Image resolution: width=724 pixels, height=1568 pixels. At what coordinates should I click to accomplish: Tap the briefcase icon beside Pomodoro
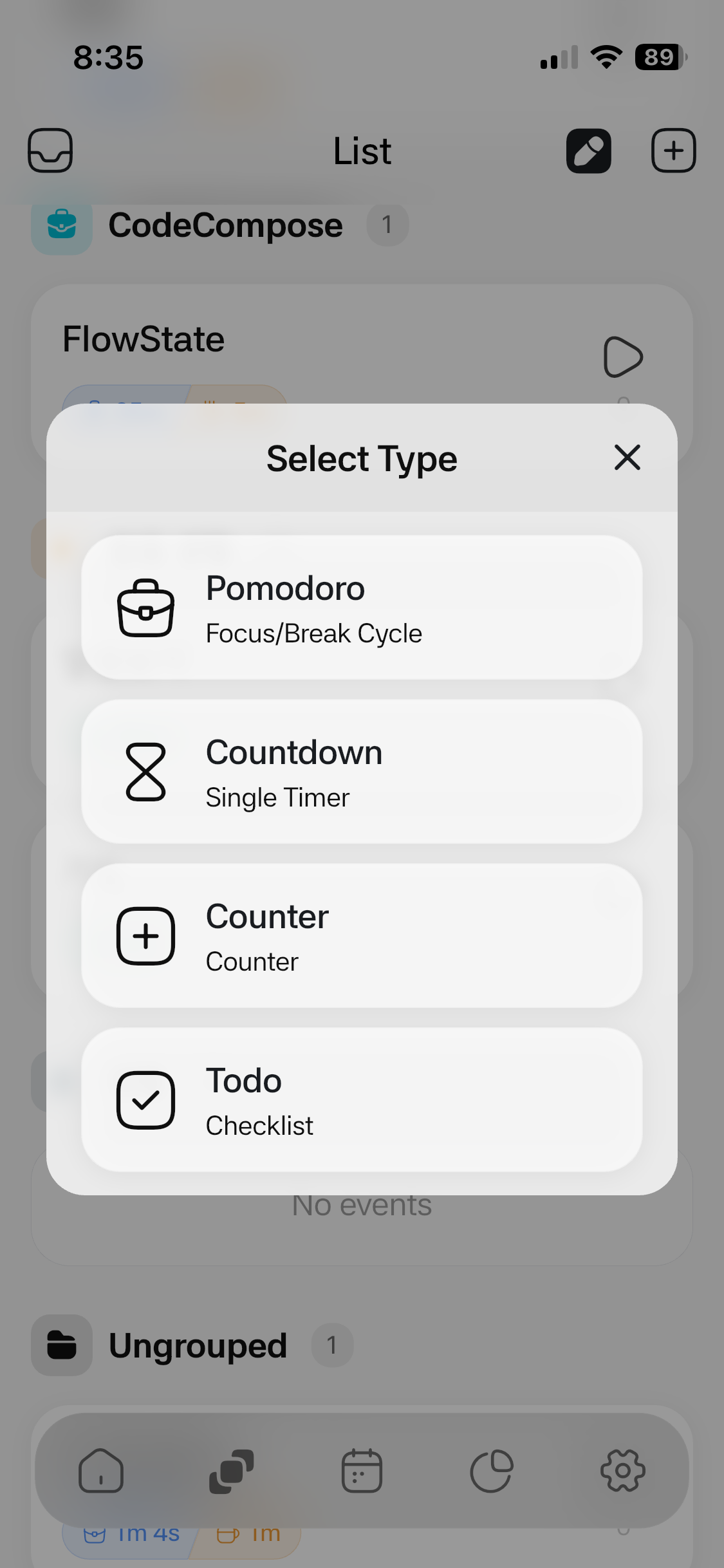pos(145,608)
